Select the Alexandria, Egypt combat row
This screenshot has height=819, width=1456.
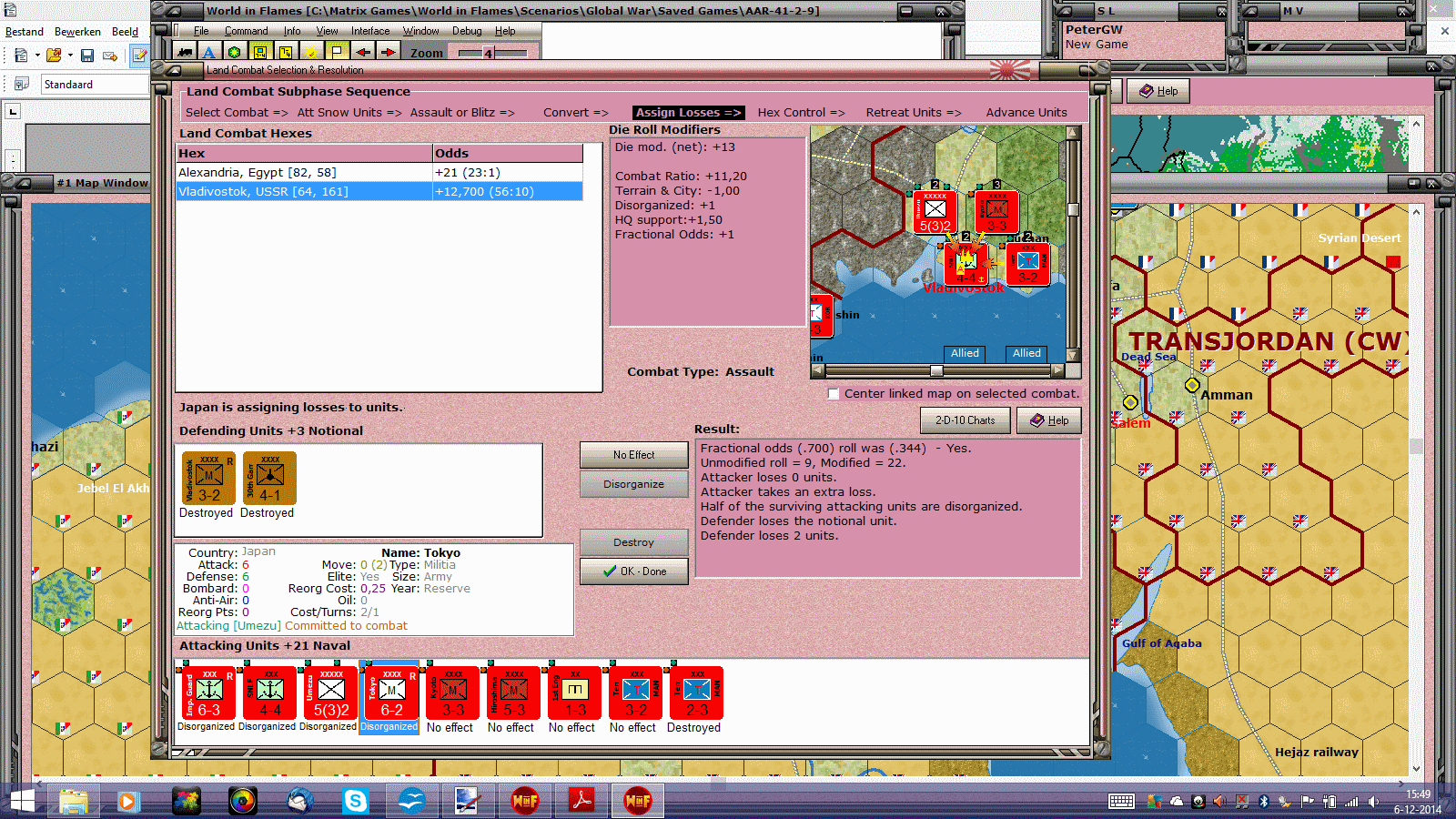pyautogui.click(x=379, y=172)
